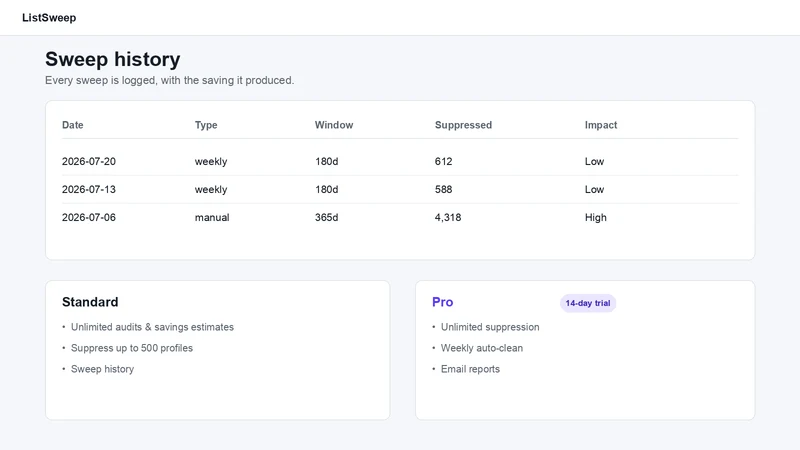Image resolution: width=800 pixels, height=450 pixels.
Task: Click Unlimited audits & savings estimates item
Action: tap(152, 327)
